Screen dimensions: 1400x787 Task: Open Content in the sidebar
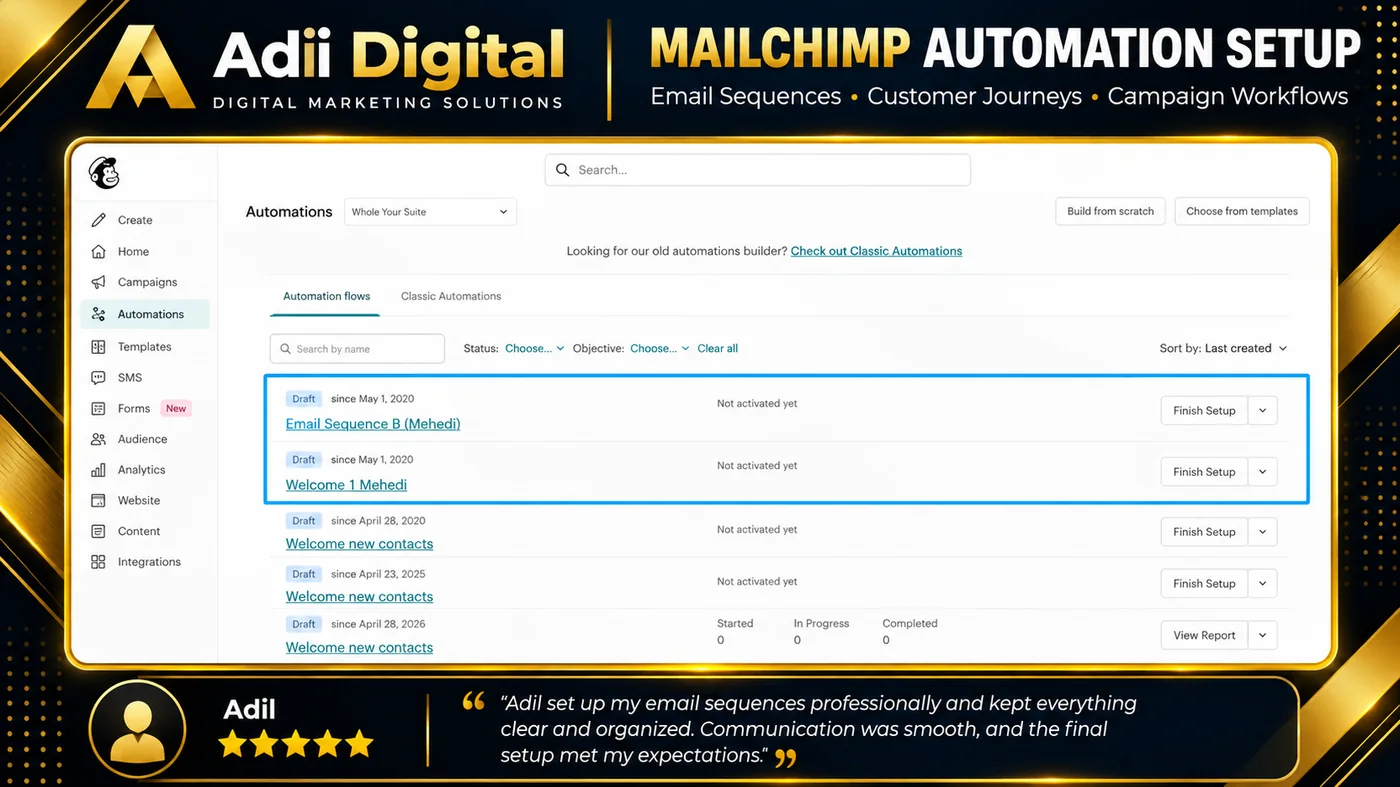[139, 532]
